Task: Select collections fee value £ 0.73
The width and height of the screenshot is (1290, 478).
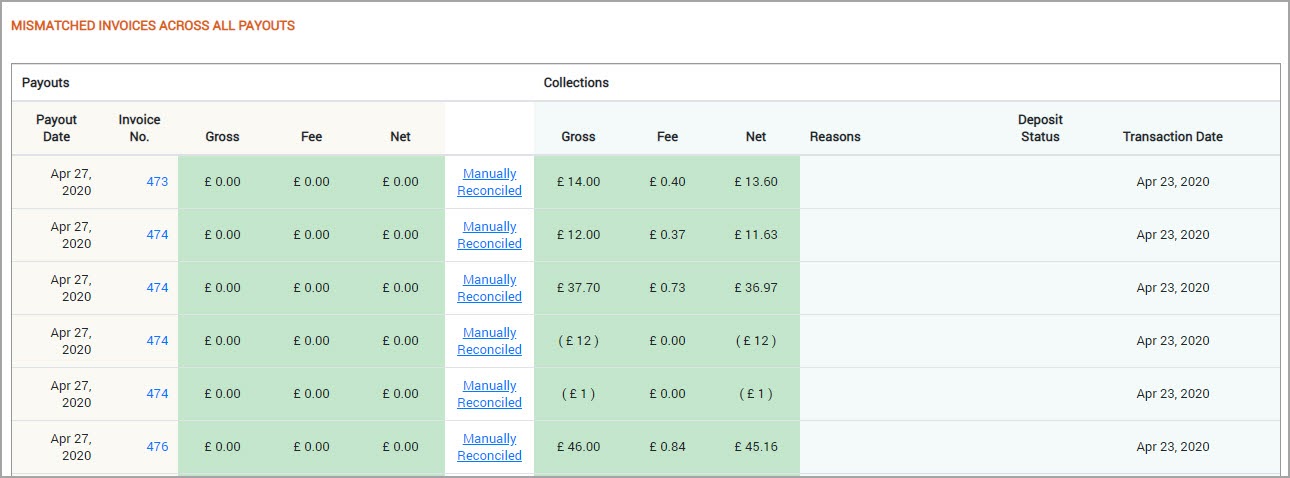Action: [667, 288]
